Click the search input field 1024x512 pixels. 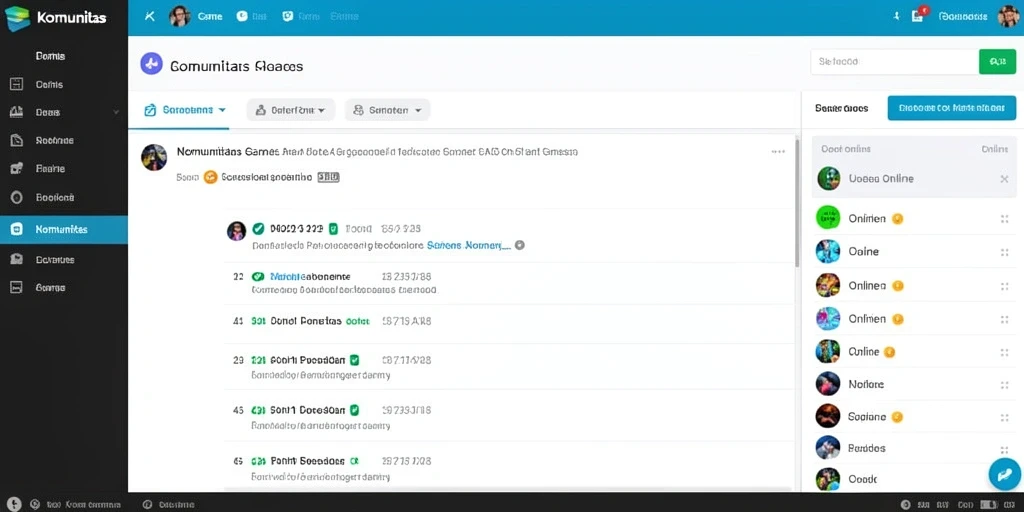point(894,61)
